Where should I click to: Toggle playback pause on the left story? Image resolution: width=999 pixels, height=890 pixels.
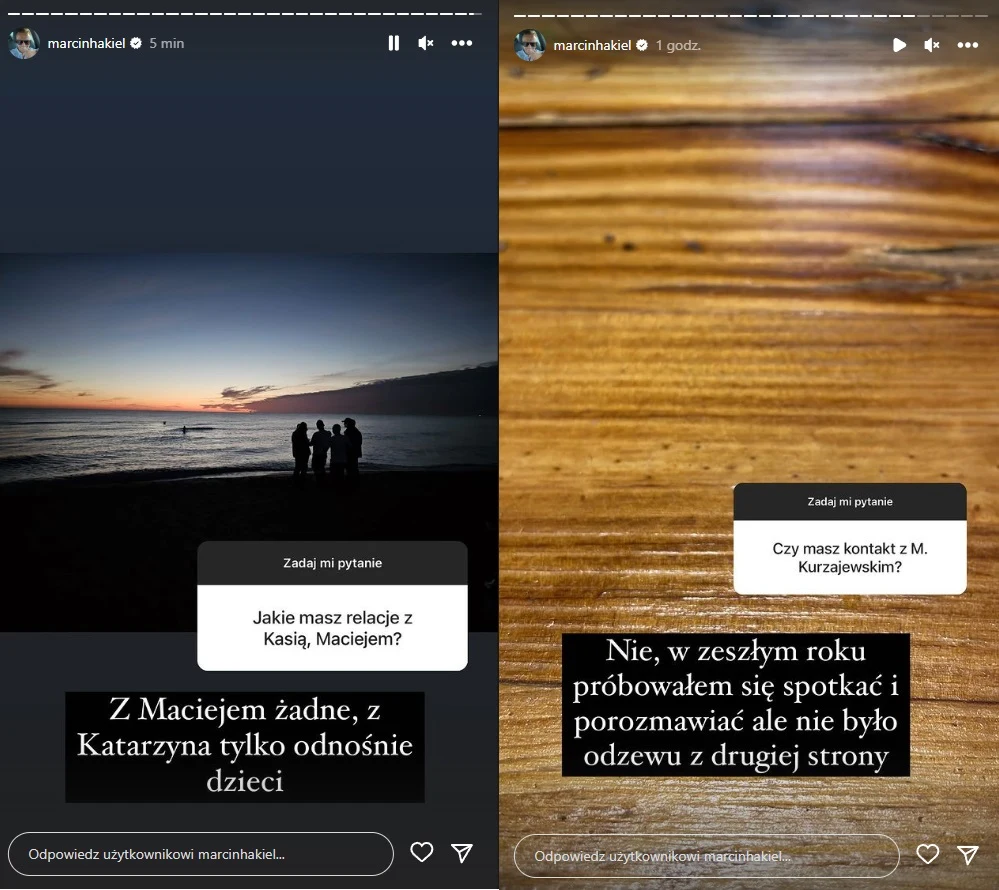click(x=394, y=44)
